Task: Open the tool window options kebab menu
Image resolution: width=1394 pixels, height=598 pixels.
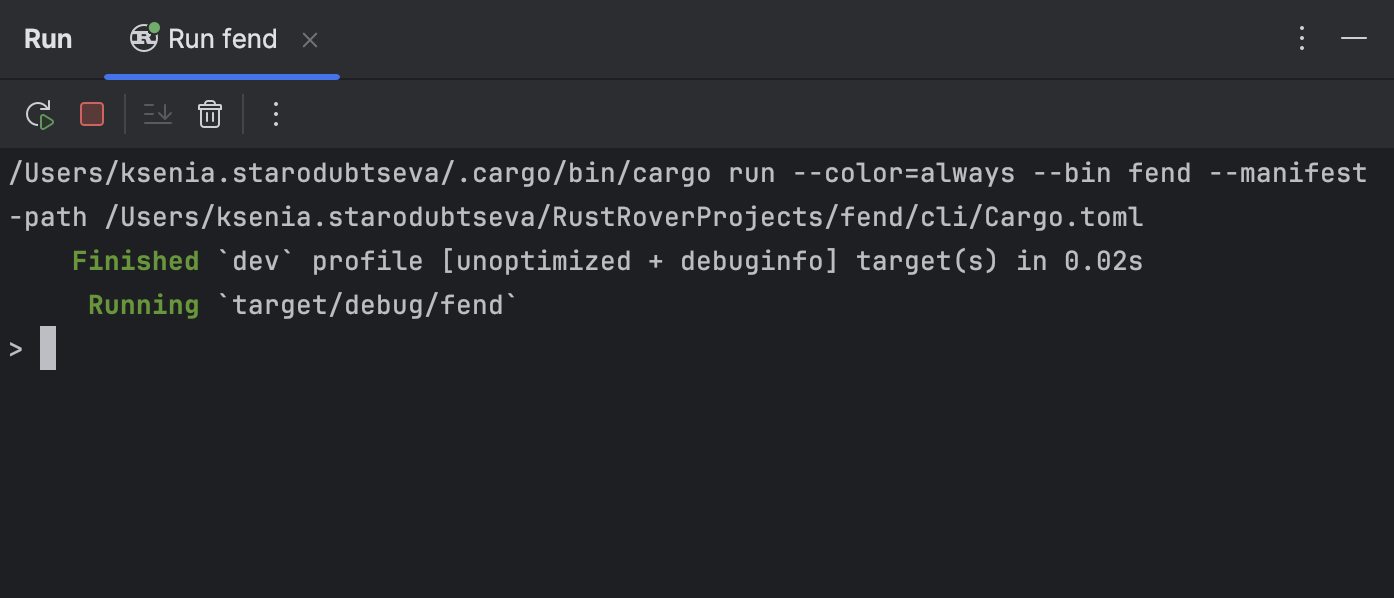Action: coord(1301,38)
